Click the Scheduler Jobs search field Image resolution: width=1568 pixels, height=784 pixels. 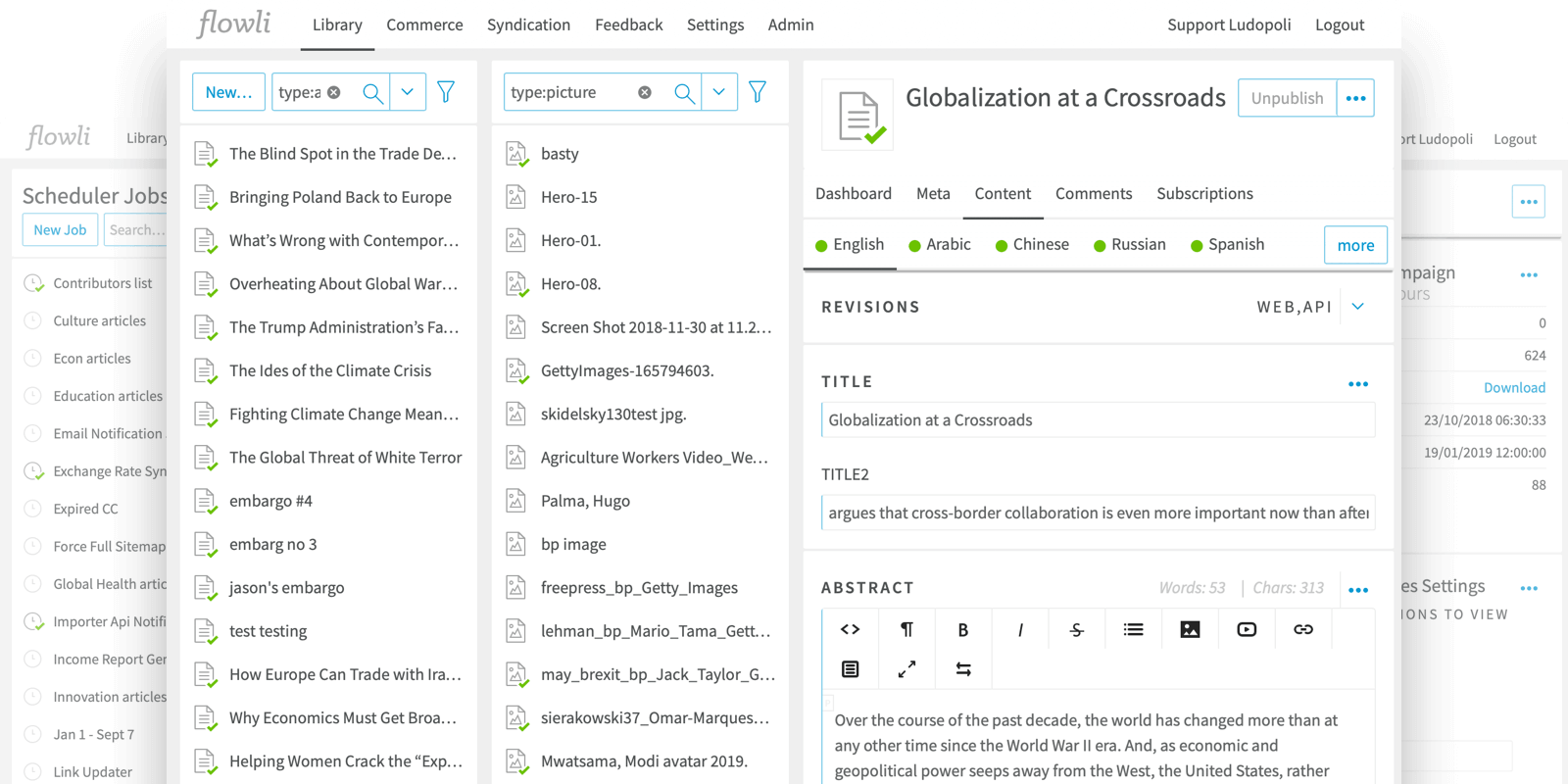(x=135, y=230)
